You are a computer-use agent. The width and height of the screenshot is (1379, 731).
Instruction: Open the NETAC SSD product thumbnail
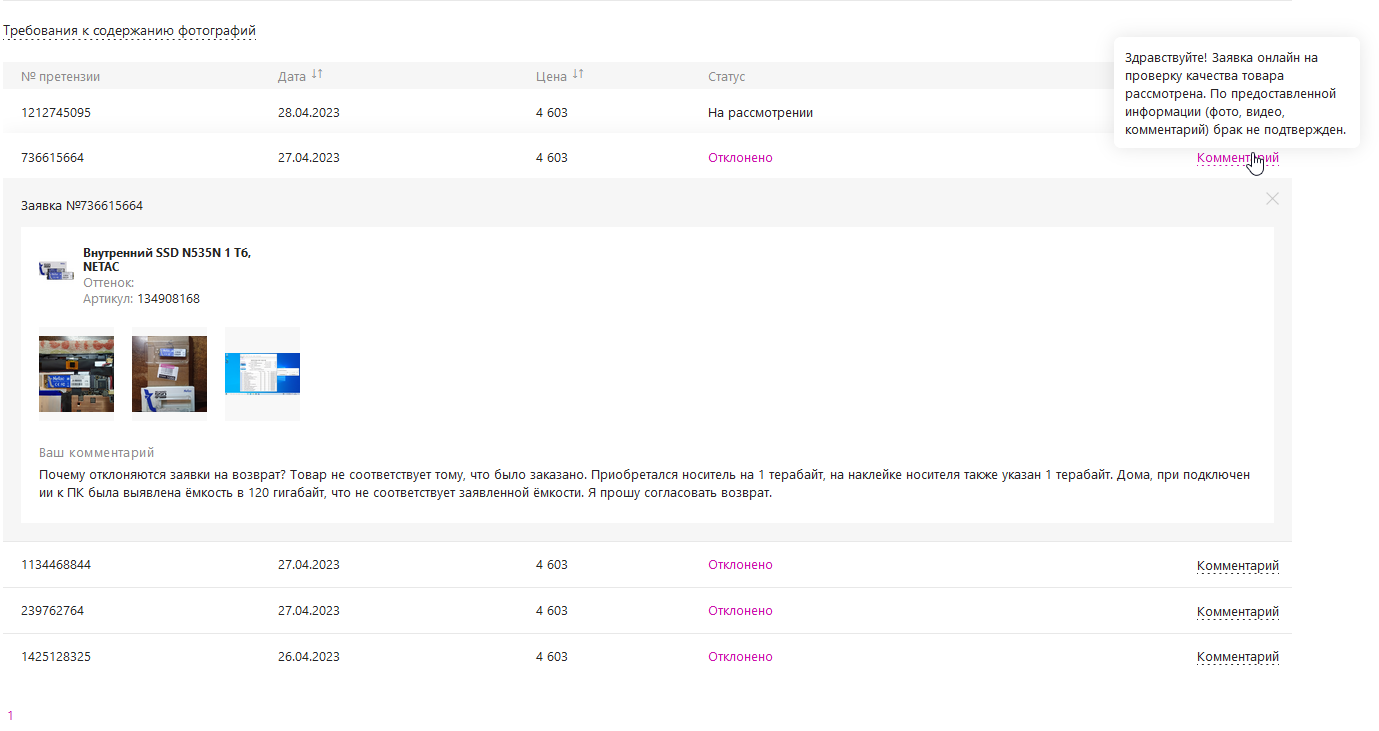(56, 270)
